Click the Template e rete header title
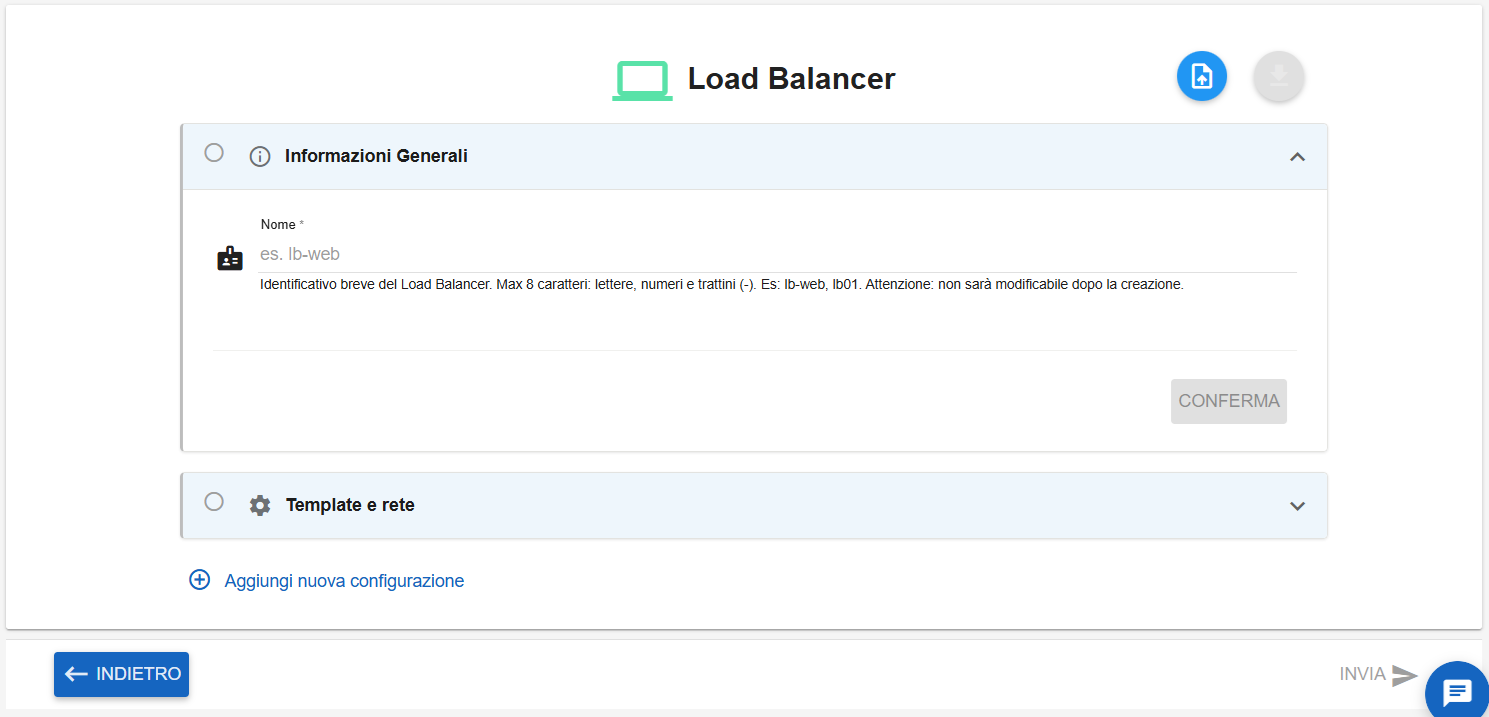 point(350,505)
